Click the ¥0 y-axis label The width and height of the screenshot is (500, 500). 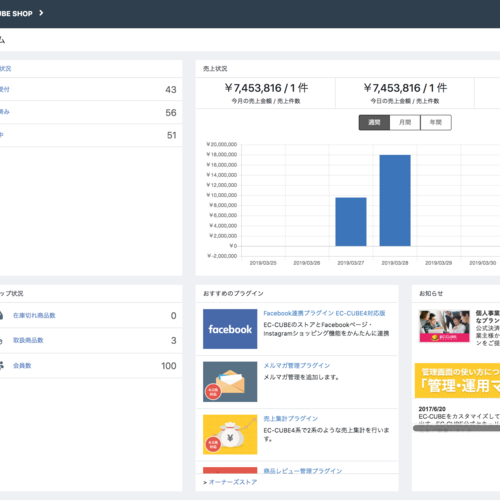click(233, 246)
